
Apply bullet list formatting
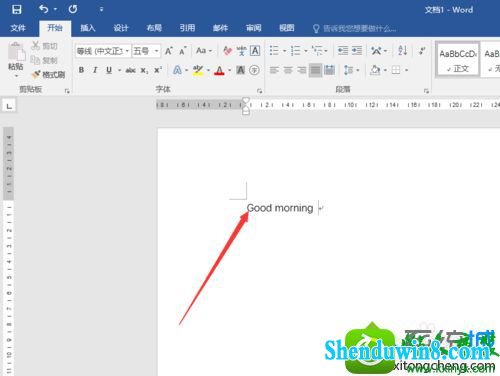pyautogui.click(x=274, y=51)
